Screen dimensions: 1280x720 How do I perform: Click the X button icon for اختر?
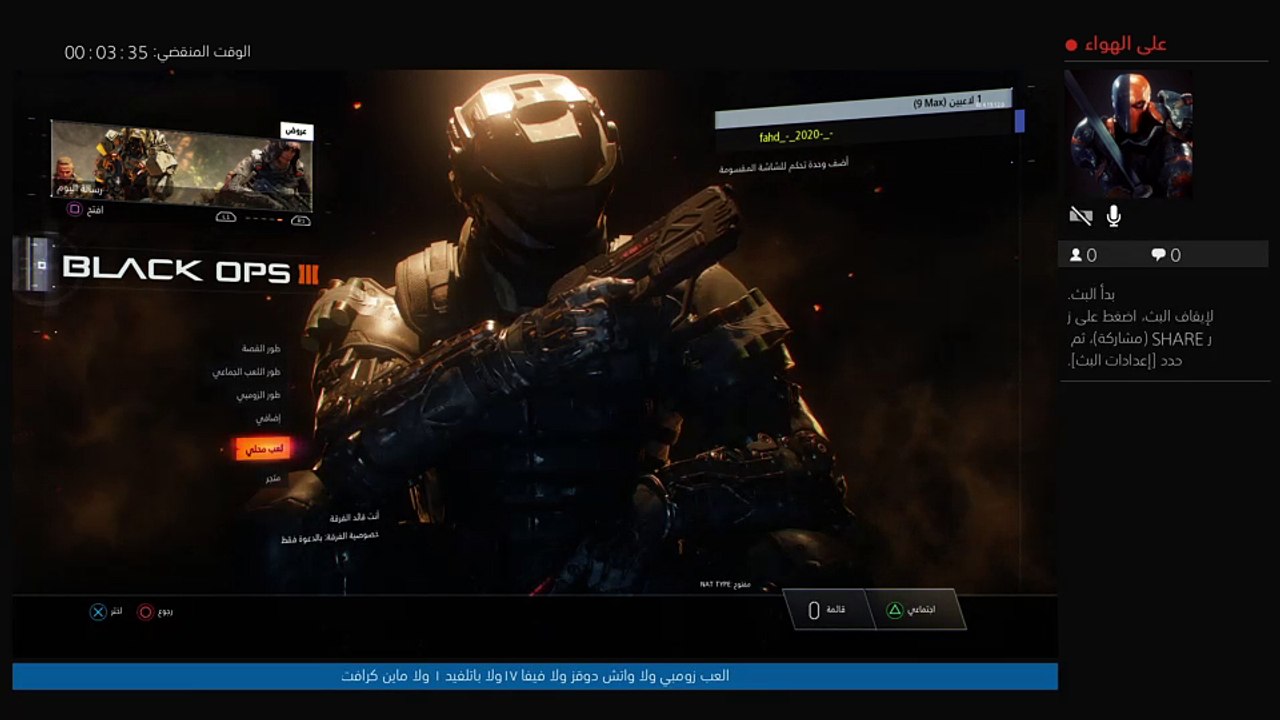click(x=98, y=612)
